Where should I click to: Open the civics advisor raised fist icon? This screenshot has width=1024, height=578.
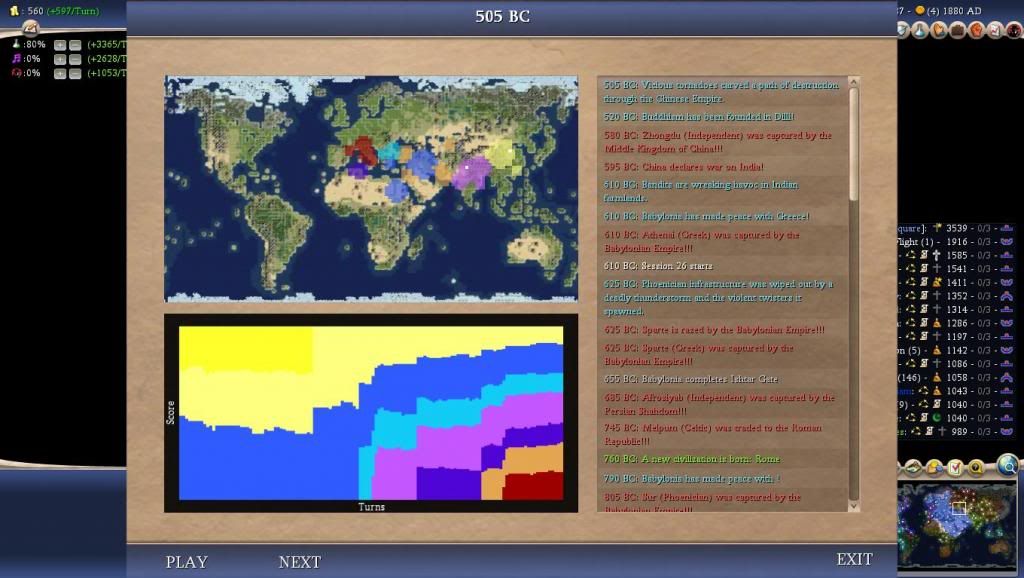976,29
